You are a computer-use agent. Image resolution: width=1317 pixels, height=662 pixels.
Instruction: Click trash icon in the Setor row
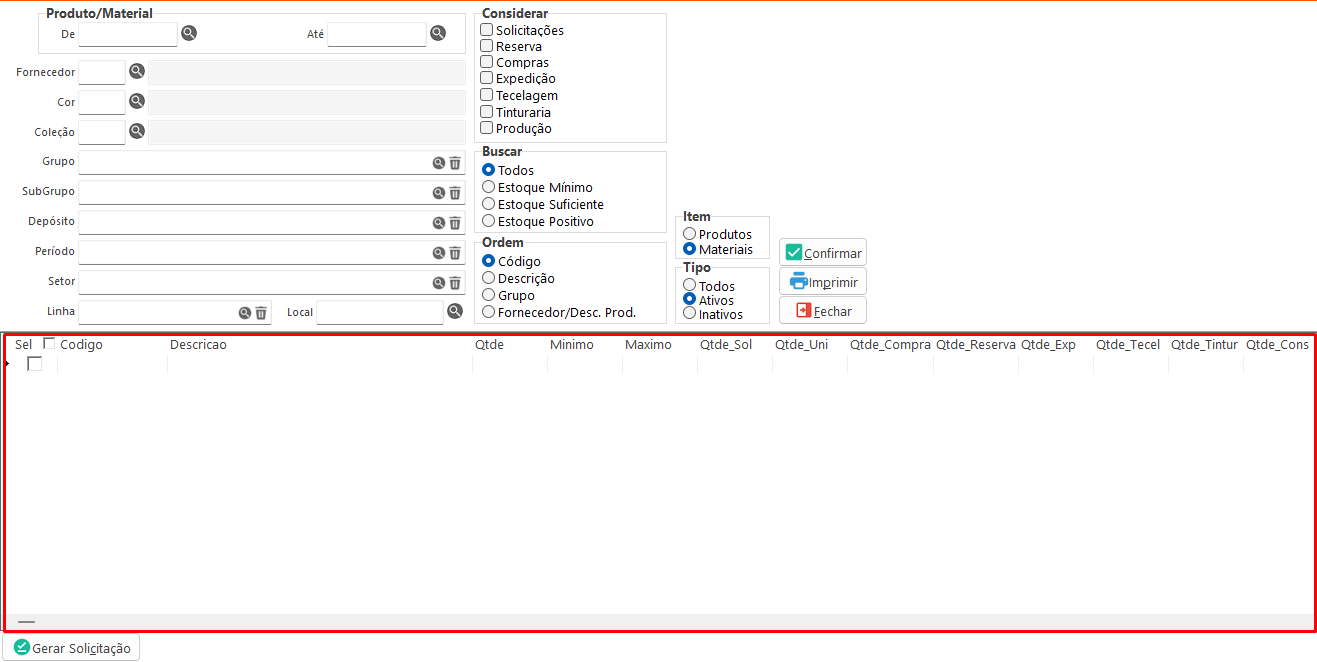pyautogui.click(x=455, y=283)
